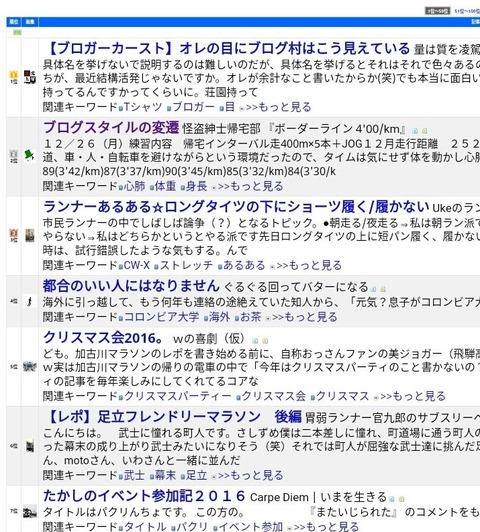Visit blog 怪盗紳士帰宅部『ボーダーライン 4'00/km』
The width and height of the screenshot is (480, 532).
click(294, 129)
